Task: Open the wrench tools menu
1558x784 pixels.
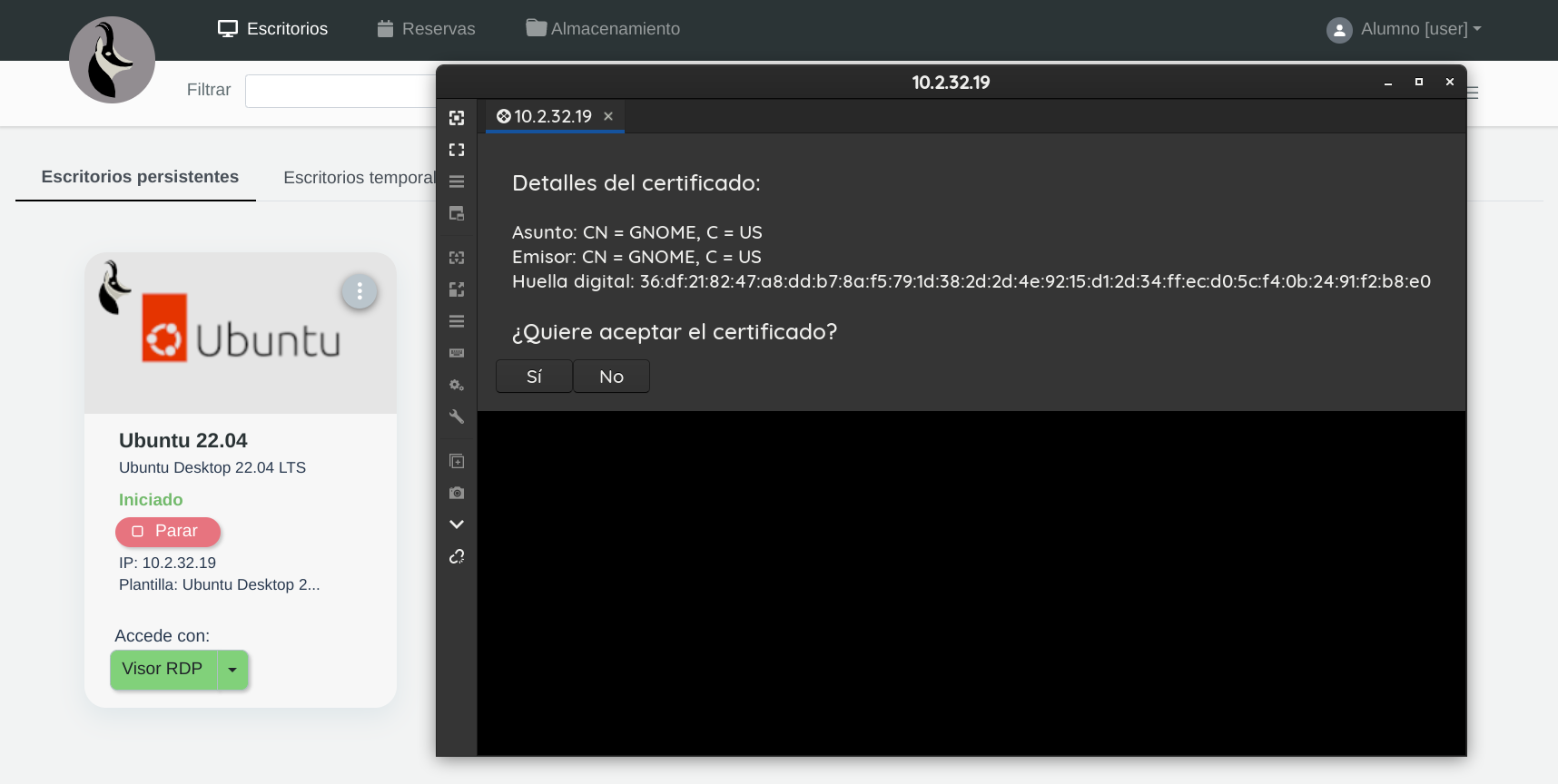Action: tap(457, 416)
